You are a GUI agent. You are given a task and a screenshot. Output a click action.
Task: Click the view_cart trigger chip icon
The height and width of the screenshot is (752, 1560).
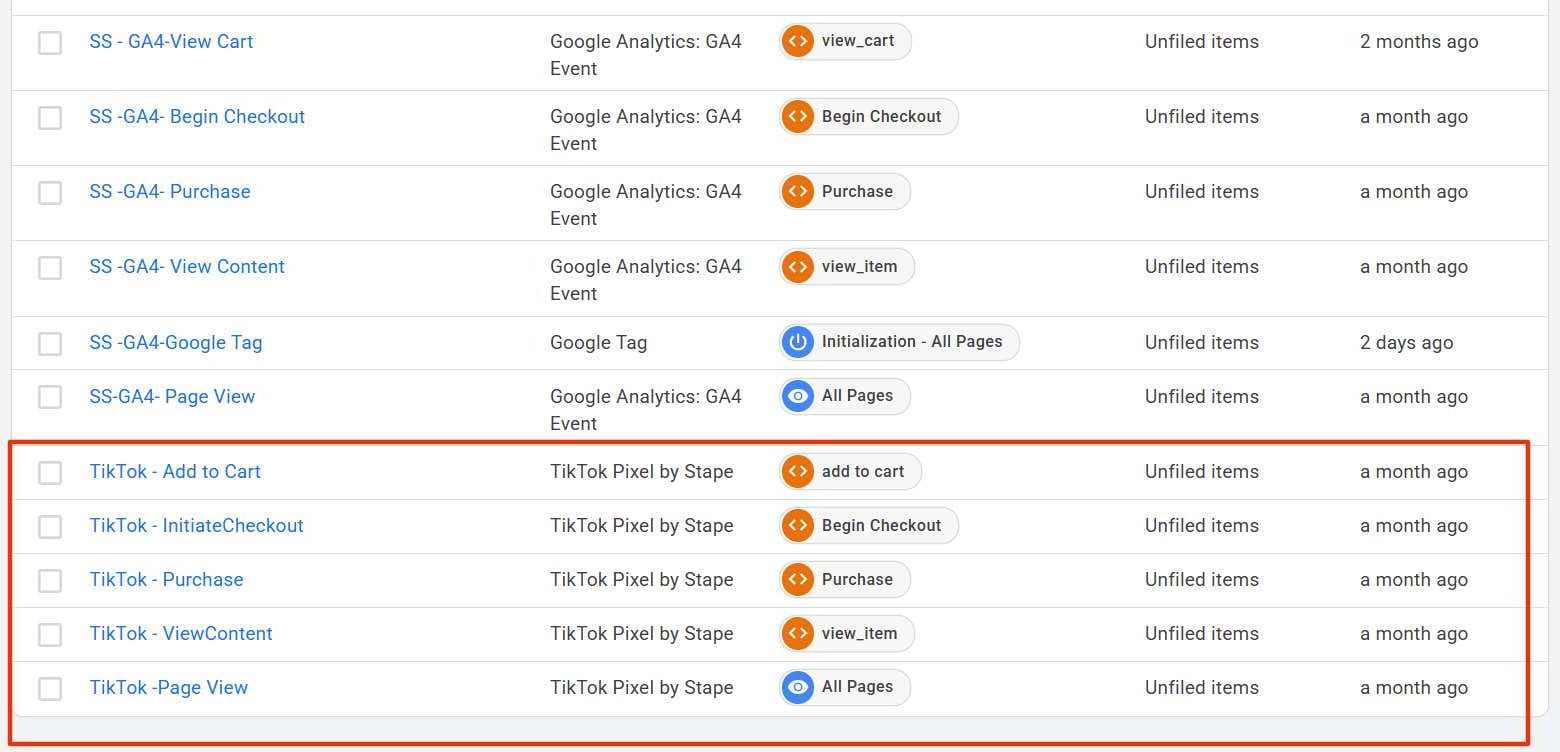[798, 42]
